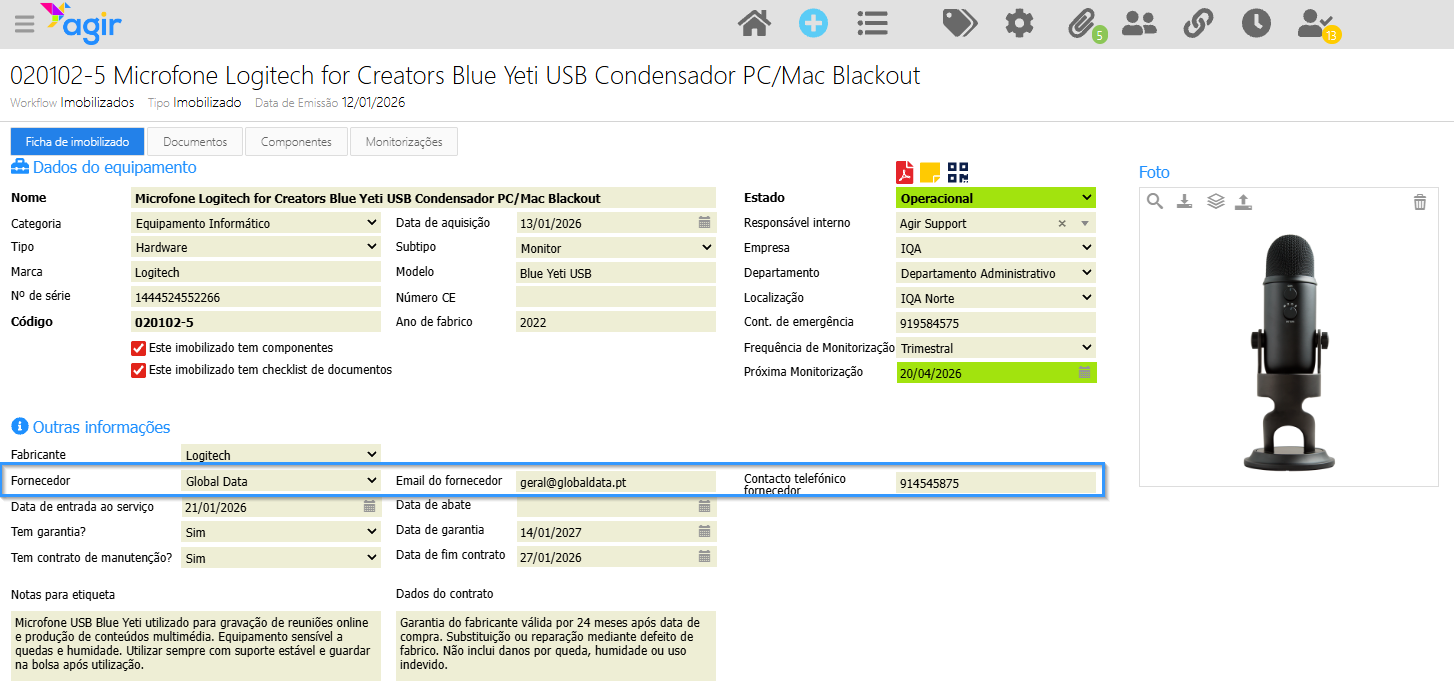The height and width of the screenshot is (692, 1454).
Task: Delete the photo with trash icon
Action: [1420, 202]
